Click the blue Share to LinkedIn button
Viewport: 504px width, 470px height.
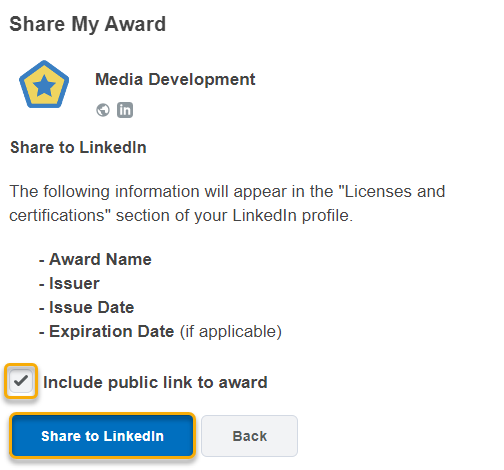click(102, 436)
